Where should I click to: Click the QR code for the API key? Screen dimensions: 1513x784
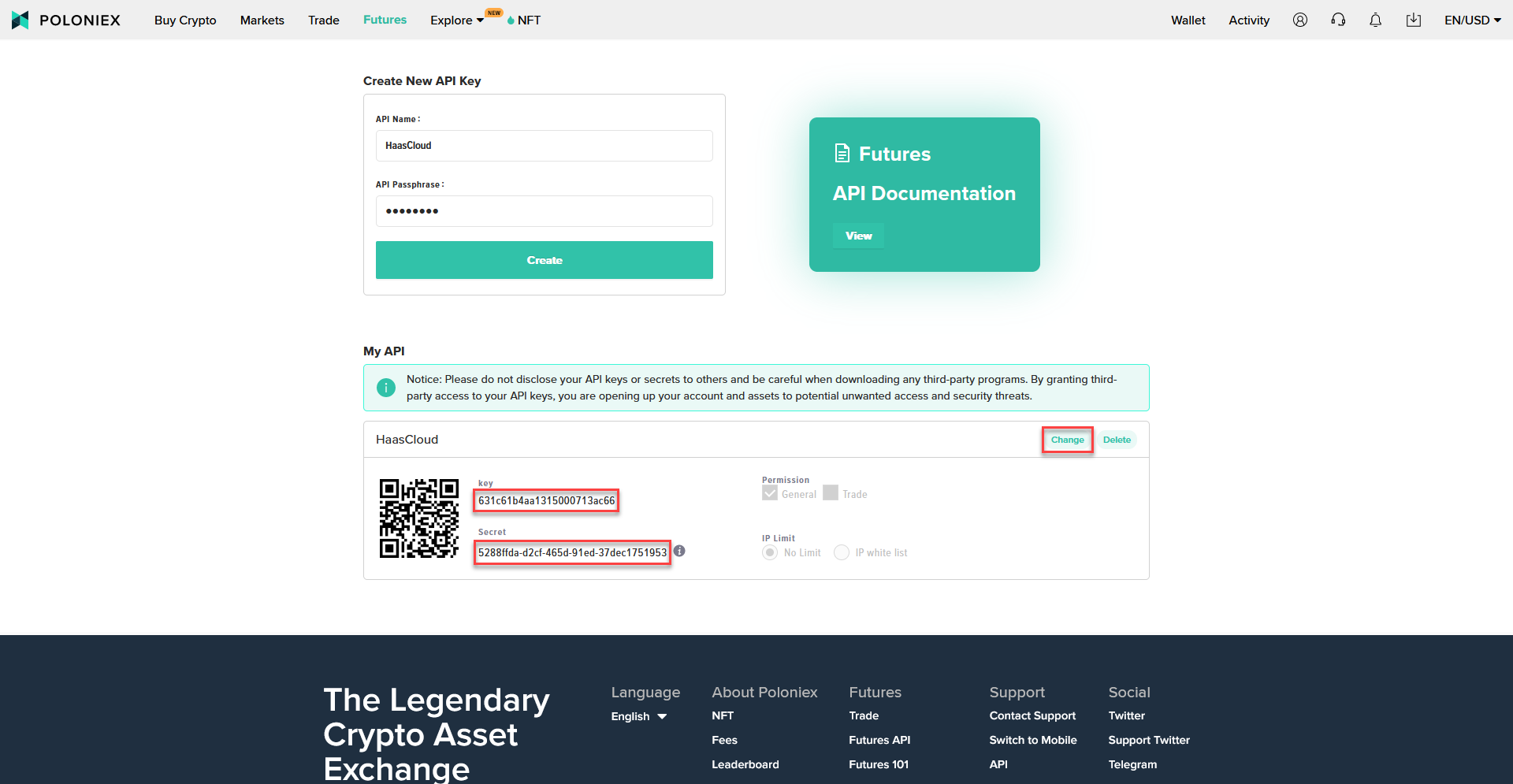click(418, 518)
